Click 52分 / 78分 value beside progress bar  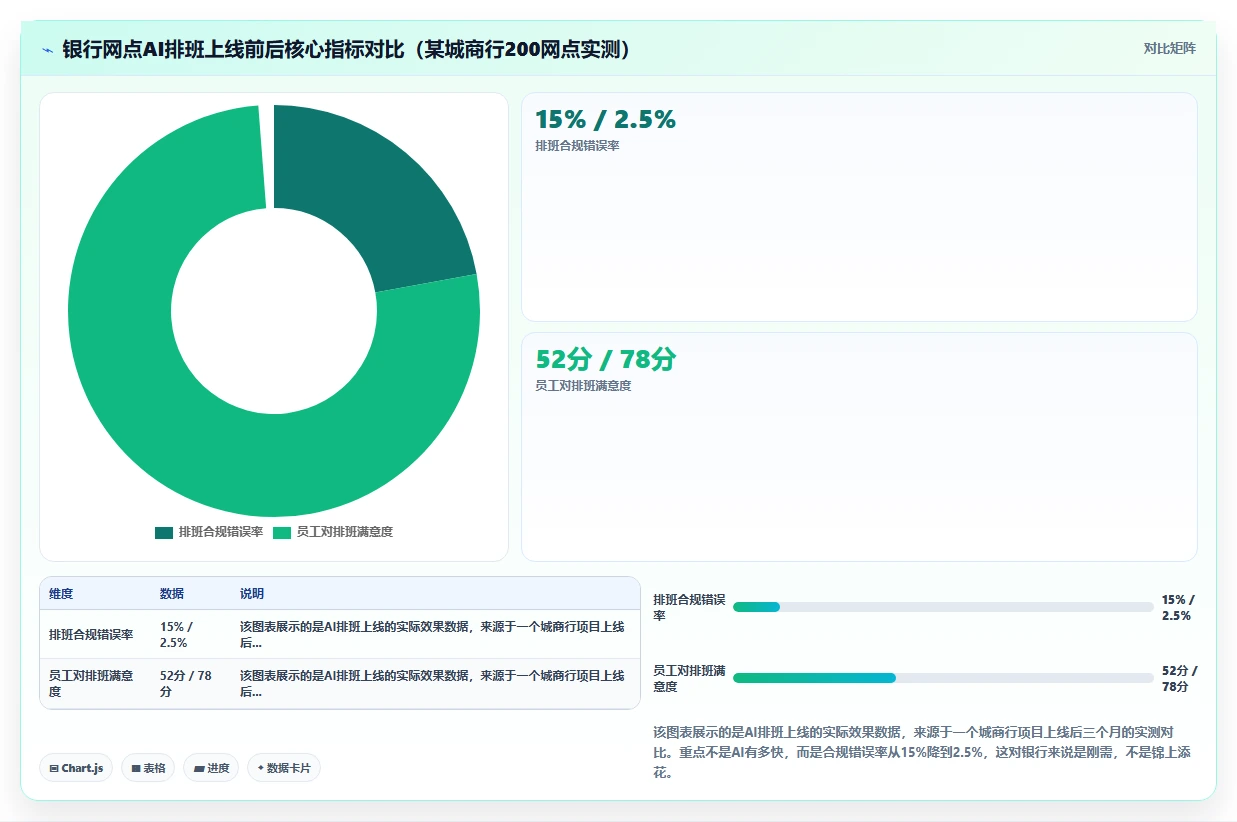coord(1180,678)
